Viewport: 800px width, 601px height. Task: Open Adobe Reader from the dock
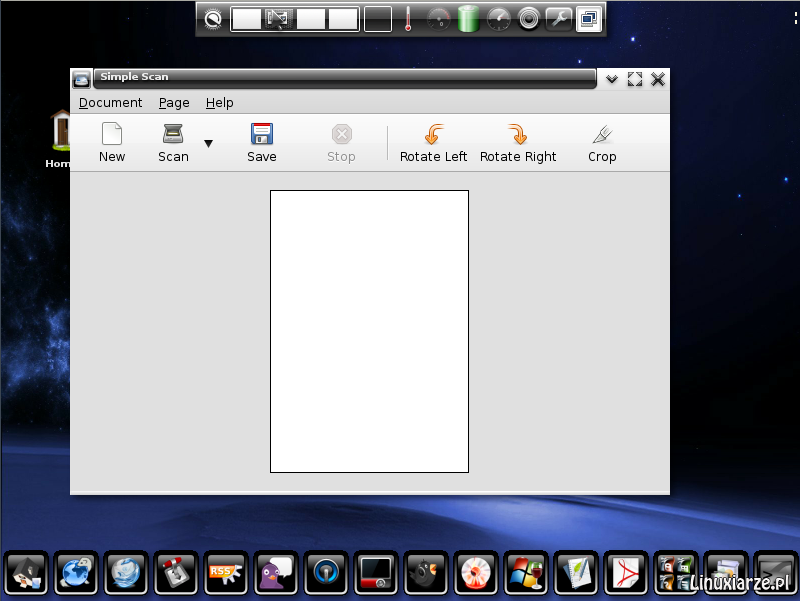pos(626,573)
